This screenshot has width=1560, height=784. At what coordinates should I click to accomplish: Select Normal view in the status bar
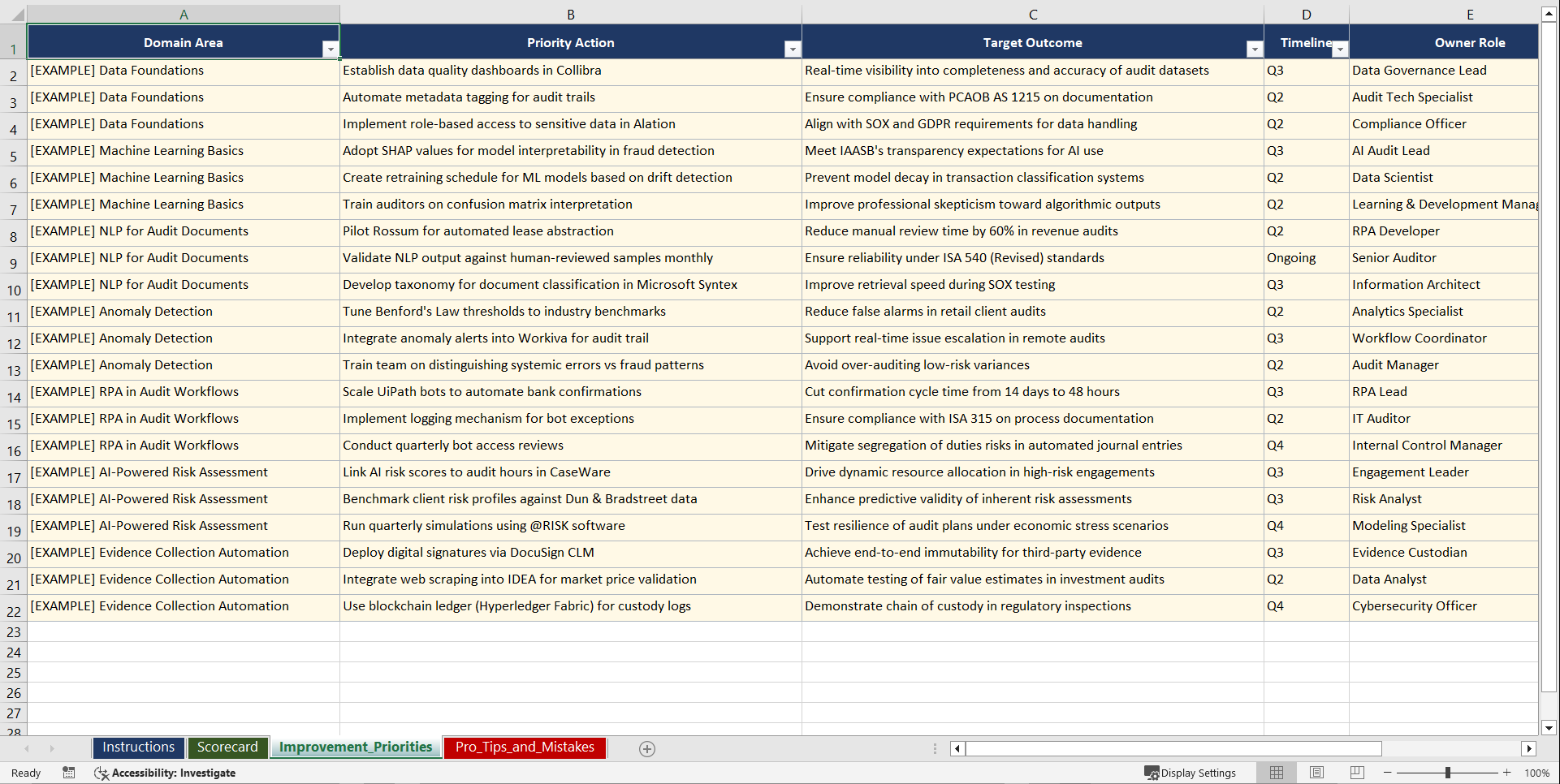pos(1276,773)
